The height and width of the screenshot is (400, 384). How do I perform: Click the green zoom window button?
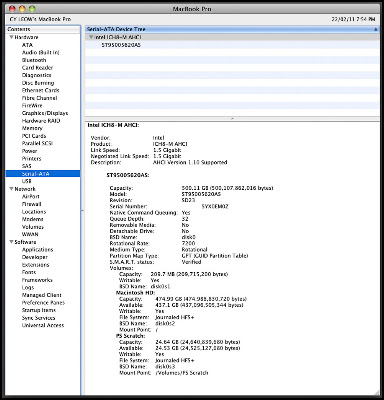[x=32, y=9]
